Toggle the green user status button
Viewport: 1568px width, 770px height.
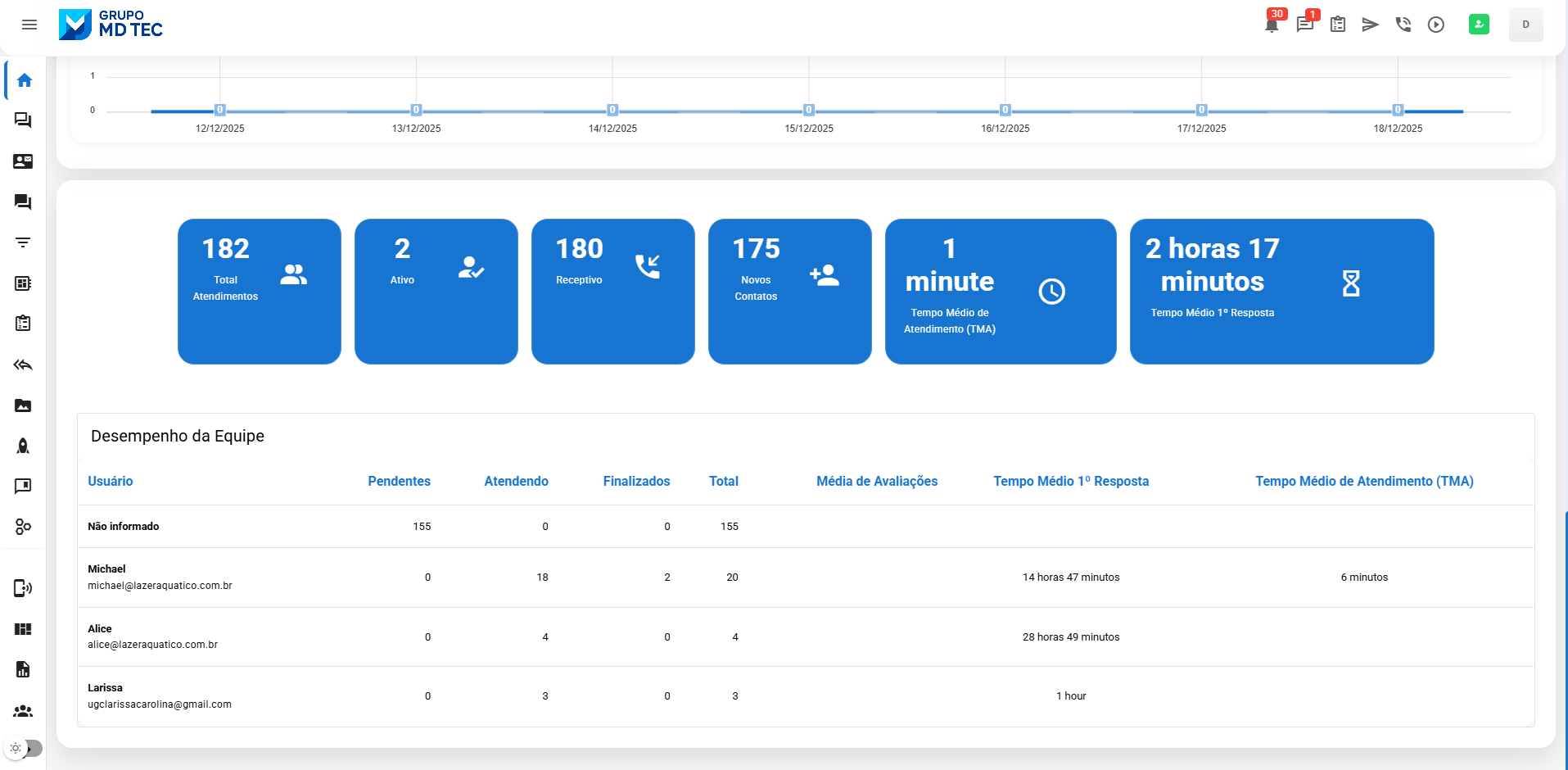point(1479,25)
